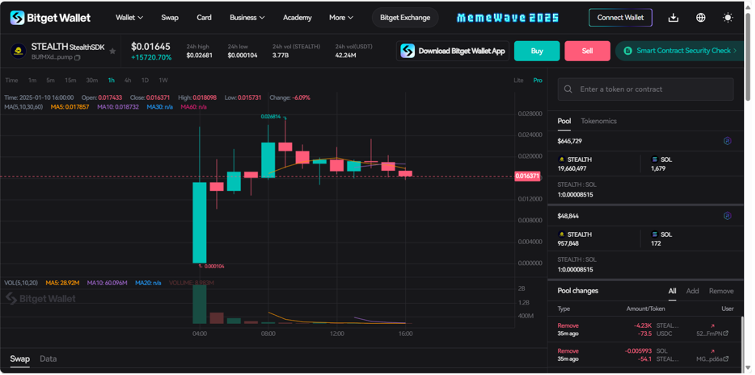
Task: Click the -0.005993 SOL remove amount
Action: click(x=638, y=351)
